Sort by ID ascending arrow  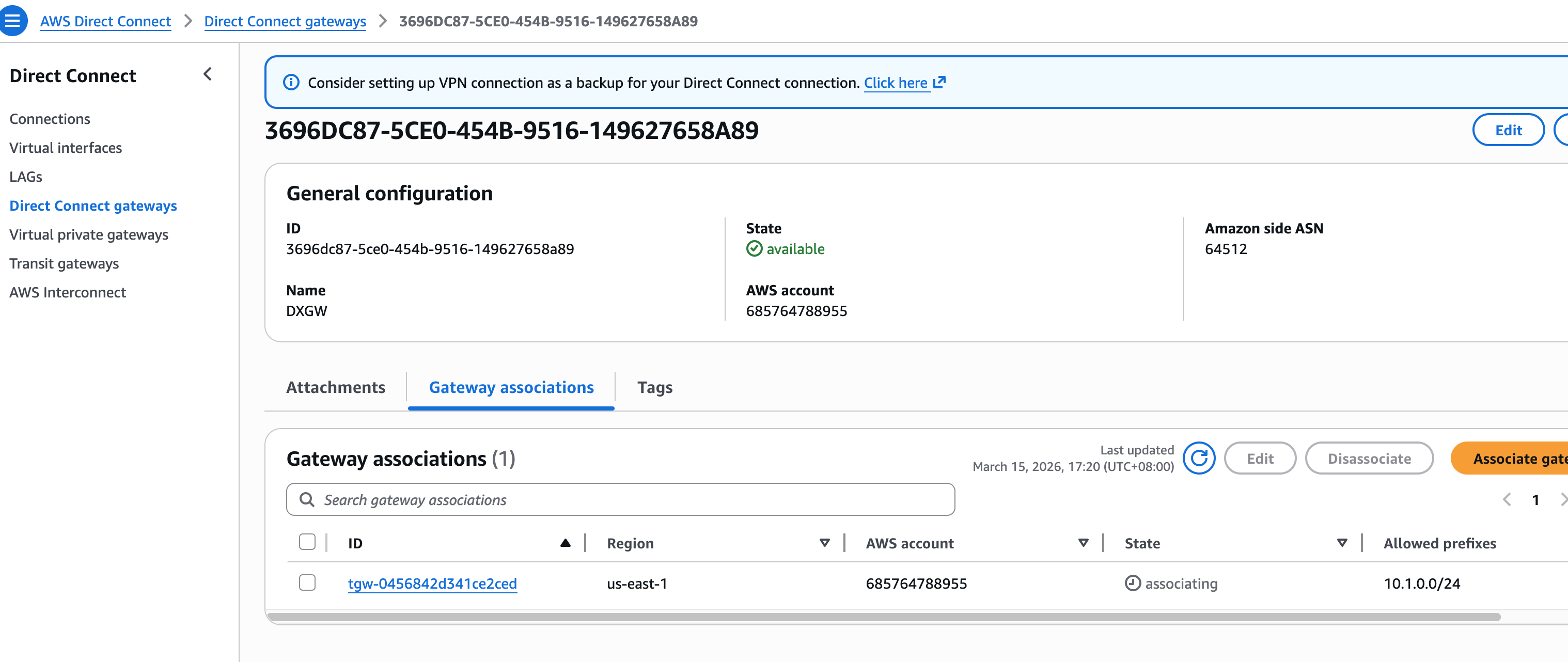coord(565,543)
